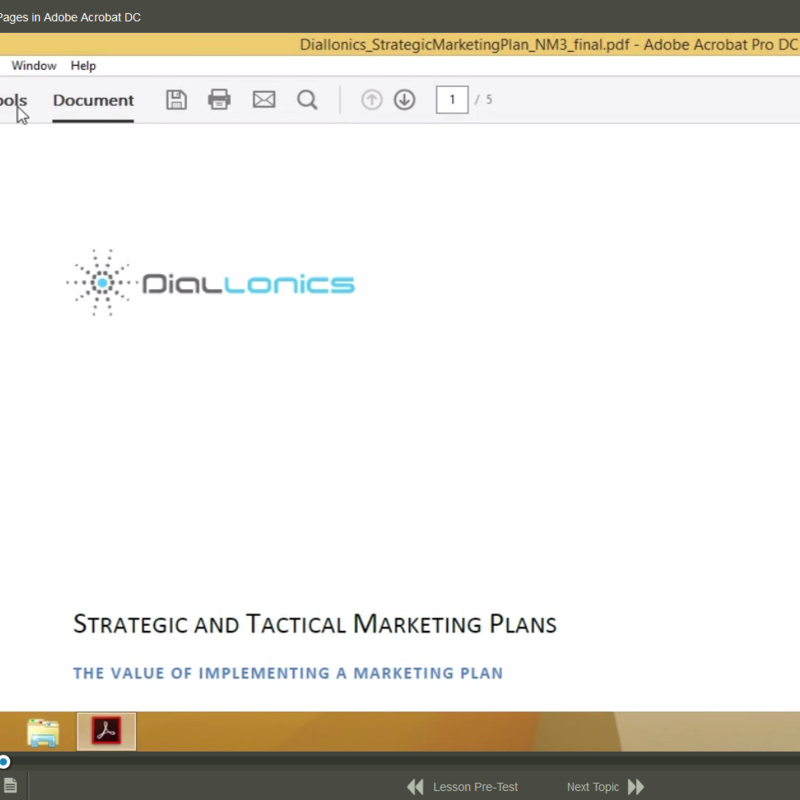
Task: Click the Print icon in toolbar
Action: tap(219, 100)
